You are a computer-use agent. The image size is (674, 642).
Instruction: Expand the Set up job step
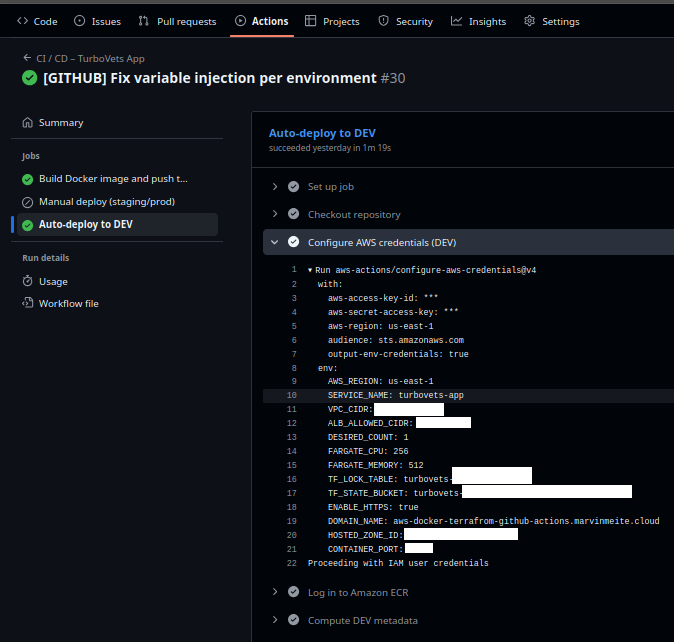[275, 187]
